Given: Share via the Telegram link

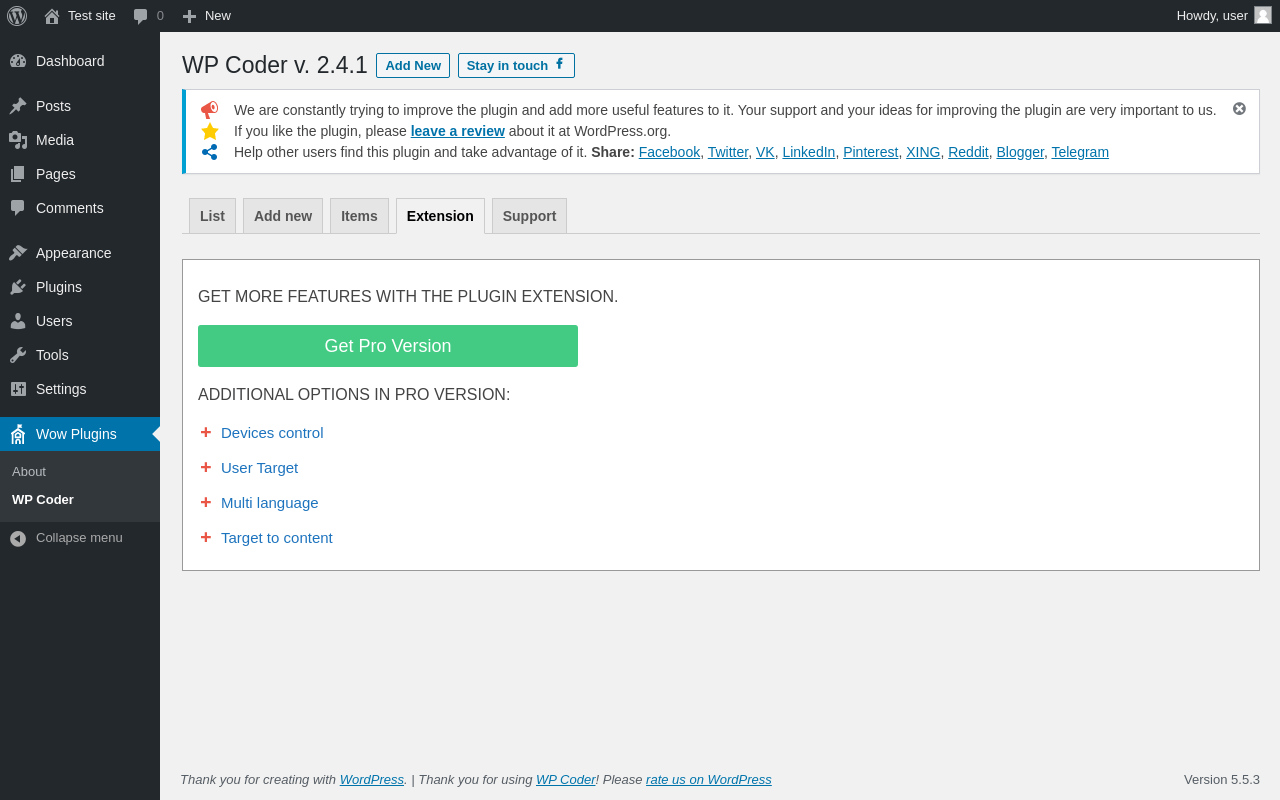Looking at the screenshot, I should [x=1080, y=152].
